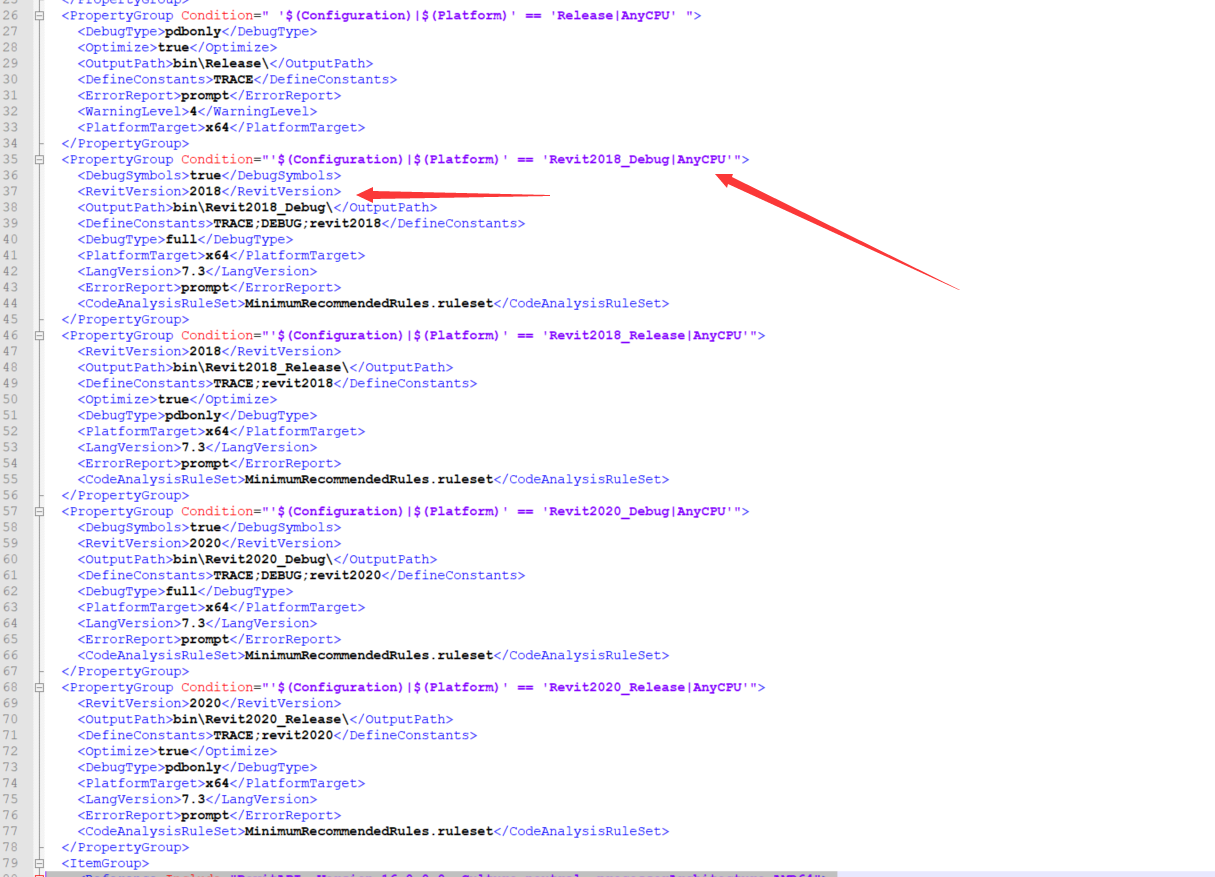Click 'TRACE;revit2020' constants on line 71
This screenshot has height=877, width=1215.
pos(273,736)
